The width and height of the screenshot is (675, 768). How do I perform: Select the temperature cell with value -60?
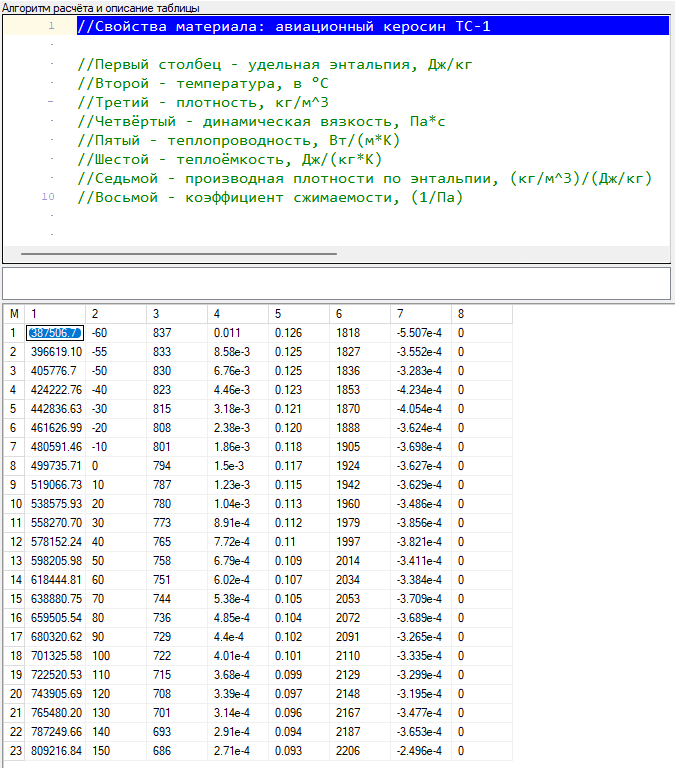pos(115,333)
